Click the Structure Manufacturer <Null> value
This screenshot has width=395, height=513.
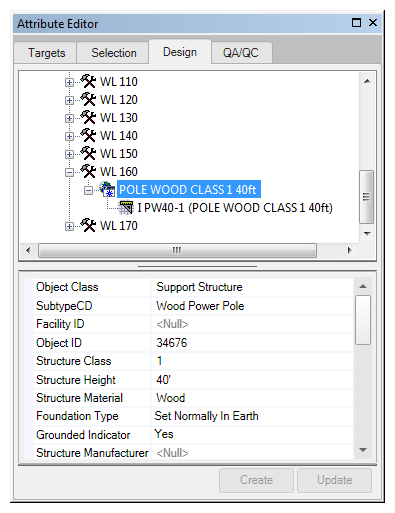pos(252,452)
